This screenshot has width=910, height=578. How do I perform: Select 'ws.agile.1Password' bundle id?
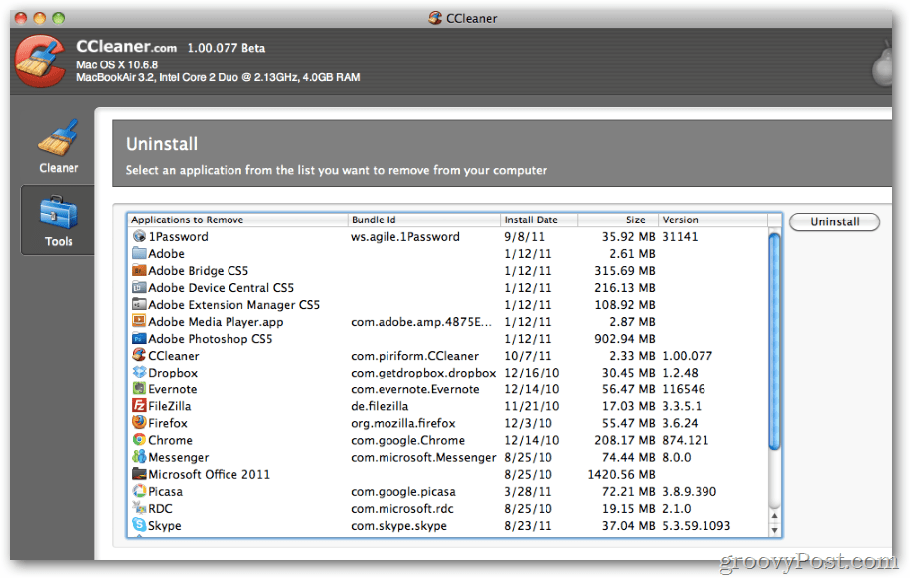point(405,237)
